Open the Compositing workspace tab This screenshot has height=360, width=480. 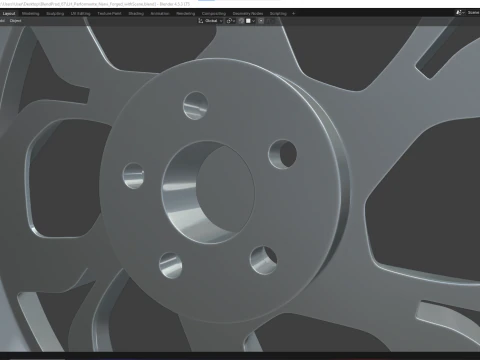pyautogui.click(x=214, y=13)
